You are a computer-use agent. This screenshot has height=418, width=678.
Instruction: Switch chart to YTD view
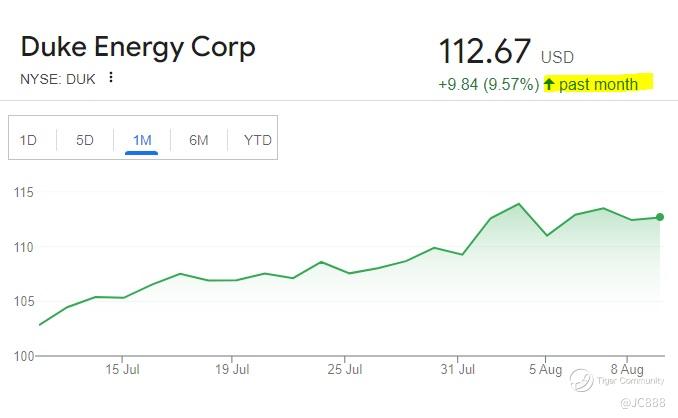pyautogui.click(x=257, y=140)
